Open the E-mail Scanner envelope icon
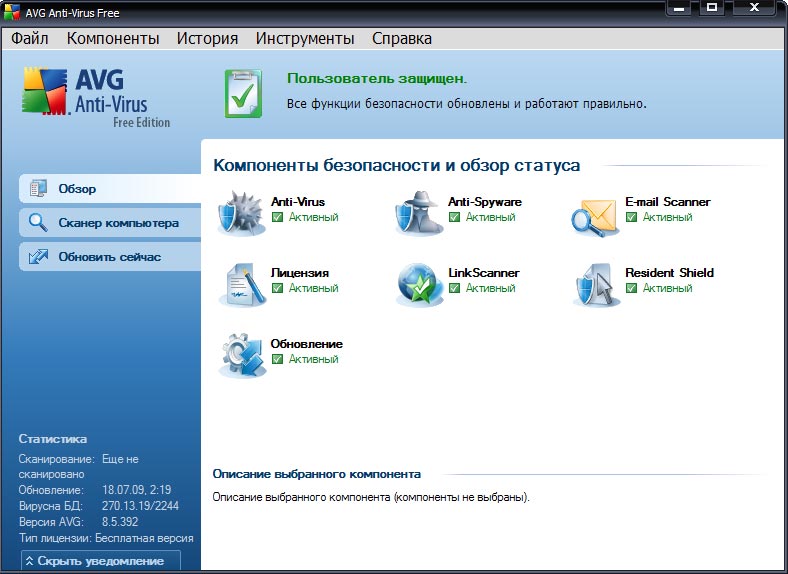 coord(596,213)
